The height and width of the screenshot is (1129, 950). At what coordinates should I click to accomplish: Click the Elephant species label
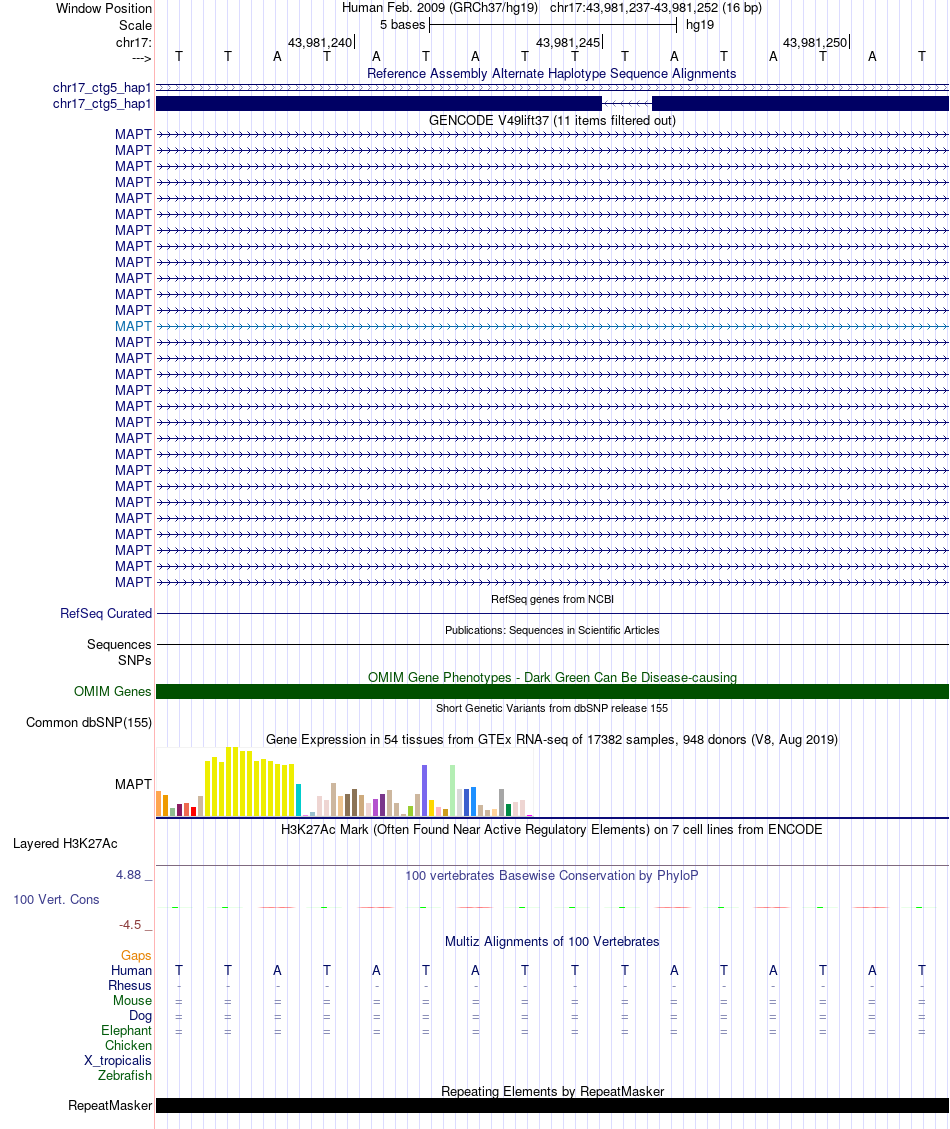pyautogui.click(x=127, y=1030)
